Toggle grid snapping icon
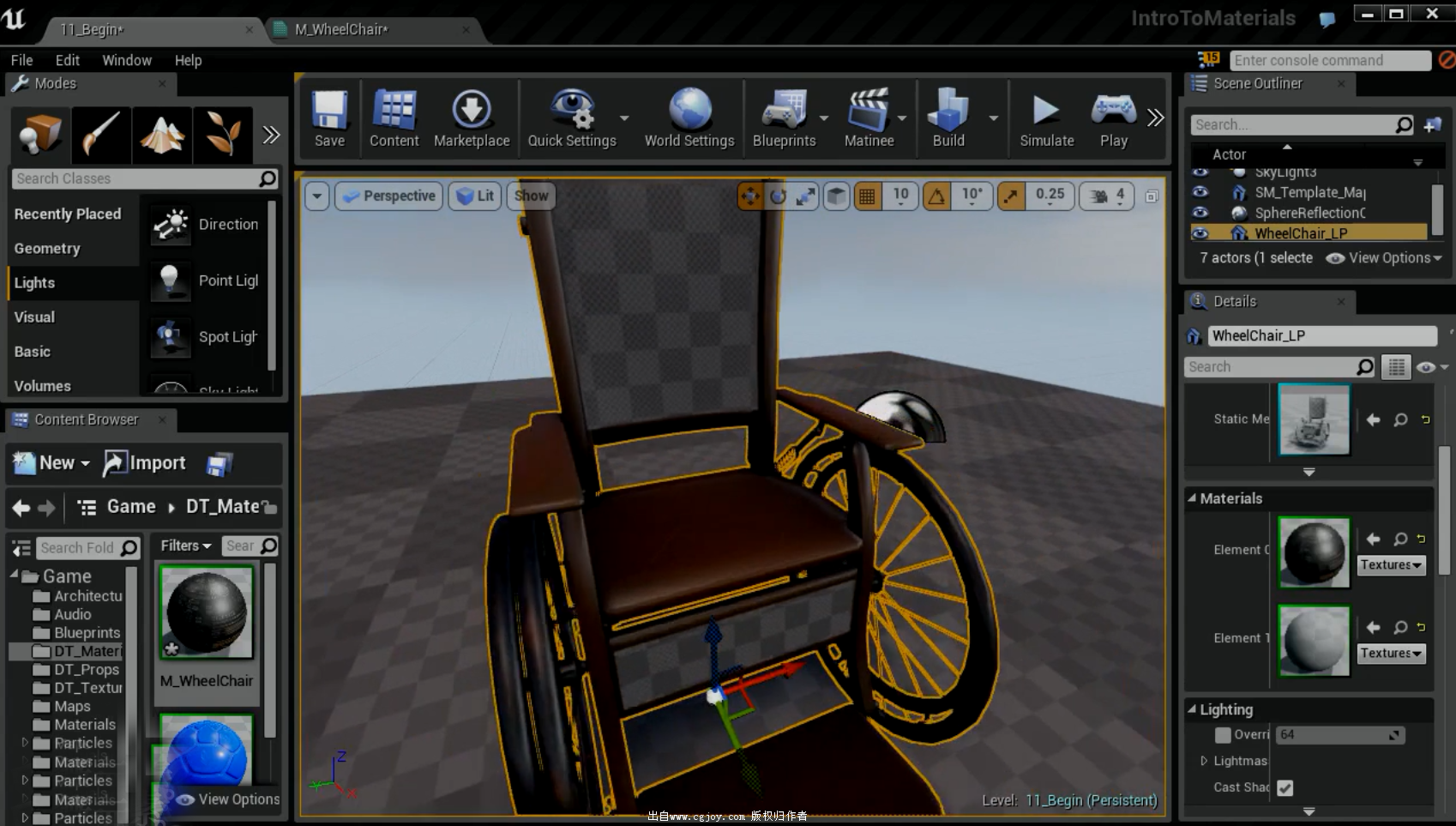 868,196
